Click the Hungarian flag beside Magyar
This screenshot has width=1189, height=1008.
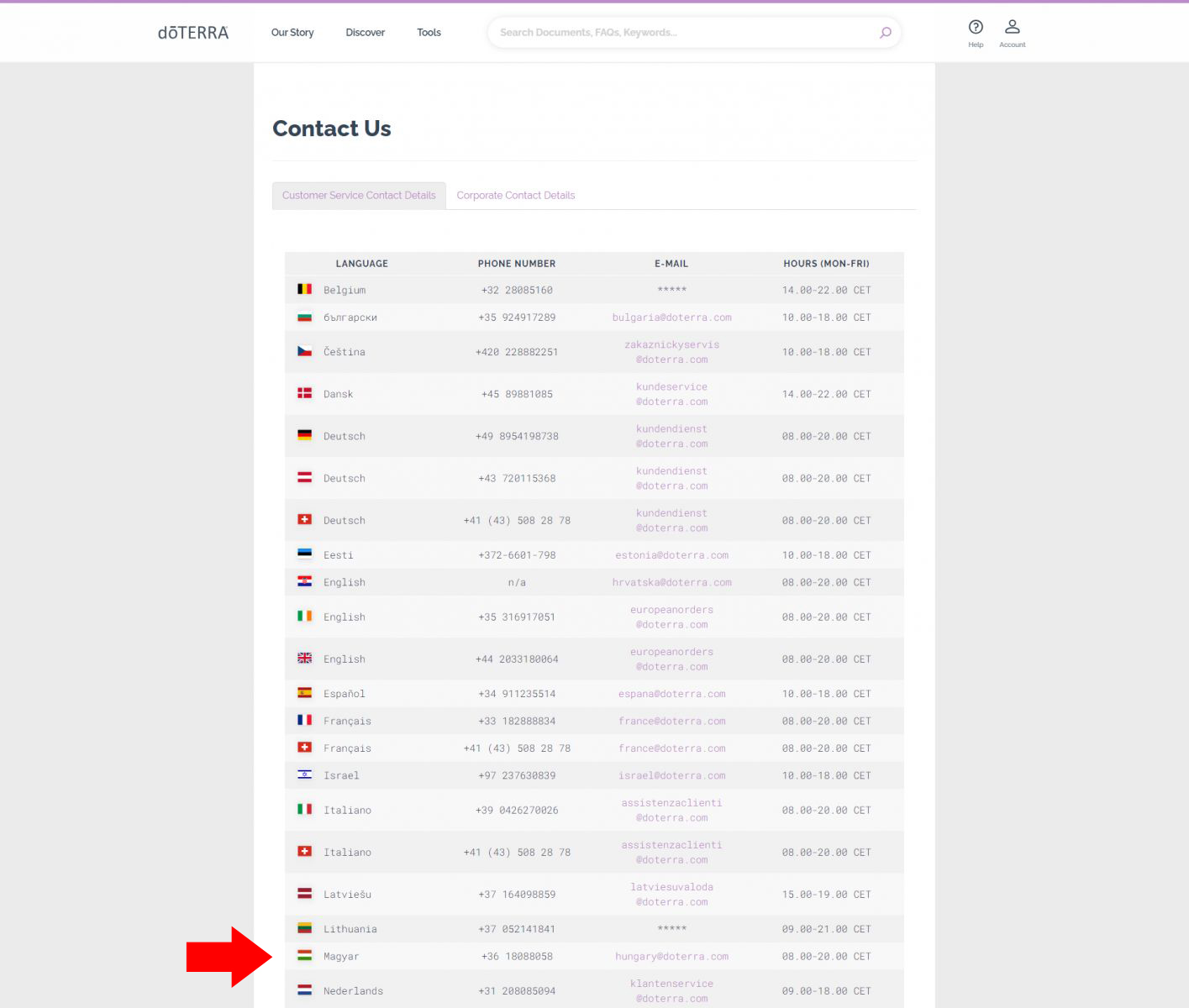pos(305,955)
